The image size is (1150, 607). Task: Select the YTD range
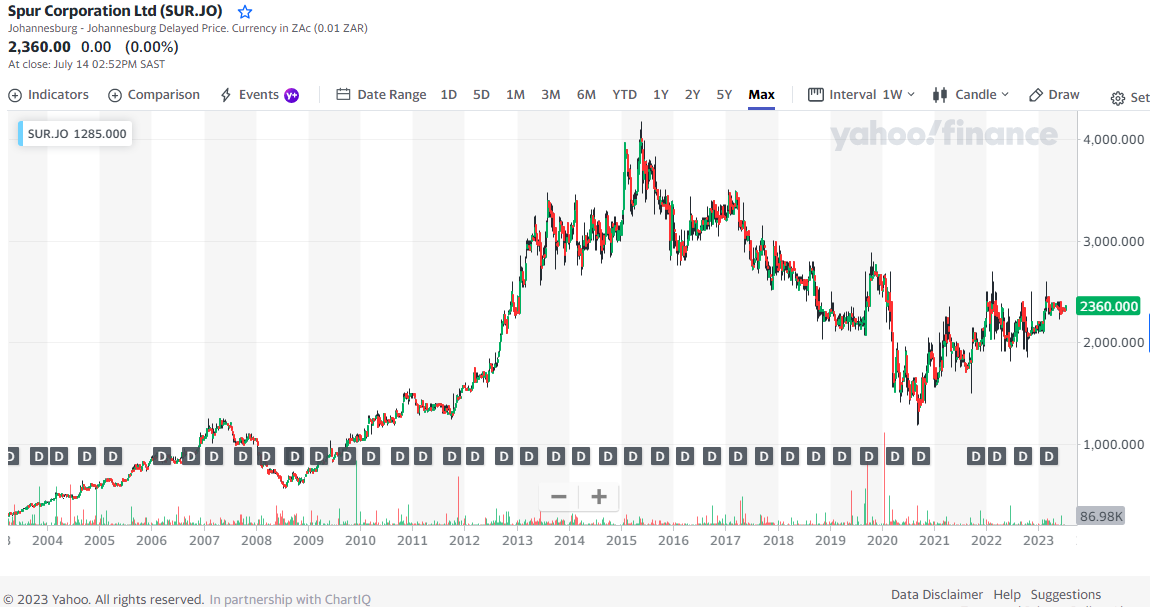coord(625,95)
